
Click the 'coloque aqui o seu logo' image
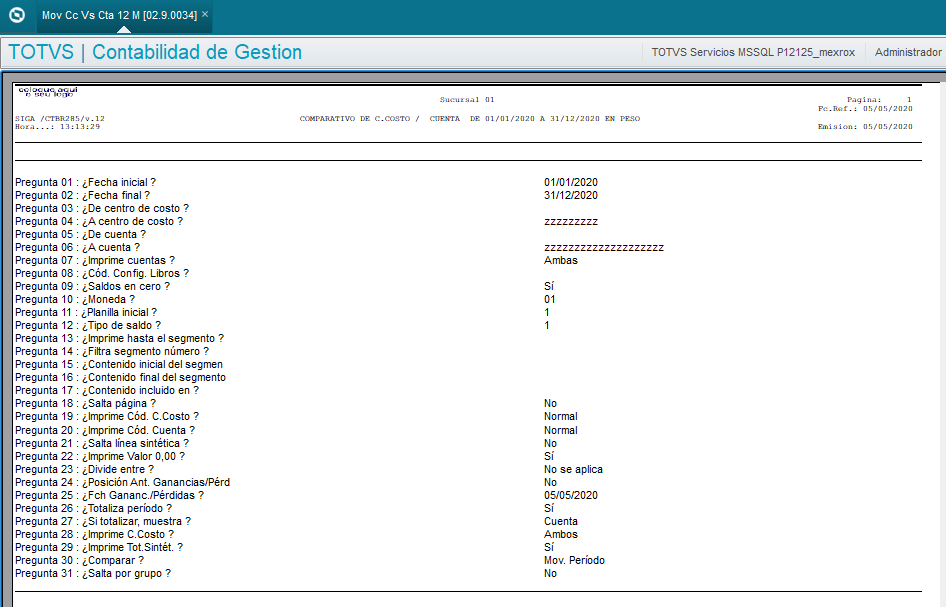pos(48,92)
